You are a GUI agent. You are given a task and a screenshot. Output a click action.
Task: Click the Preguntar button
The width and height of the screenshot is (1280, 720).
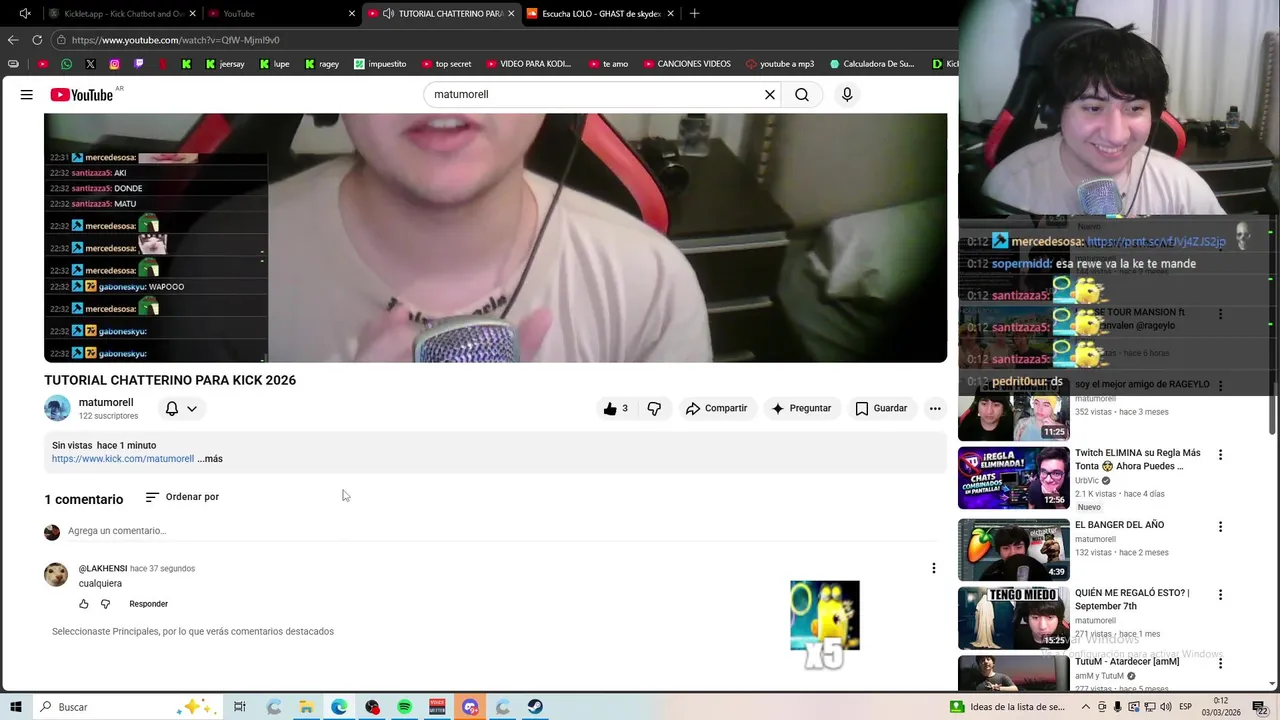coord(801,408)
